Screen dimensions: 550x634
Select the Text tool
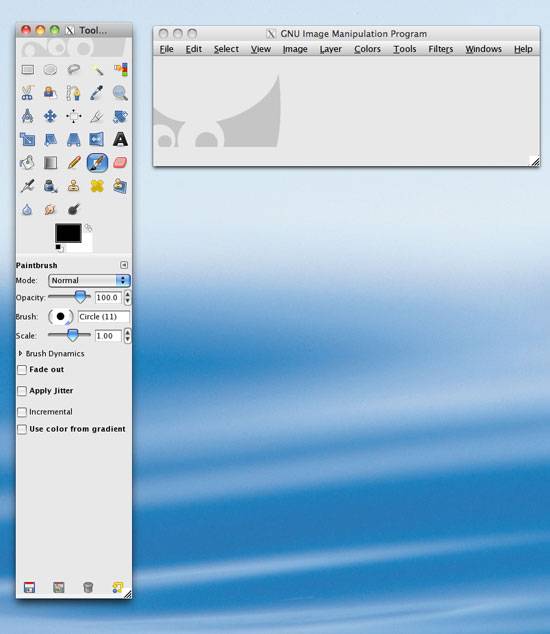[x=120, y=139]
